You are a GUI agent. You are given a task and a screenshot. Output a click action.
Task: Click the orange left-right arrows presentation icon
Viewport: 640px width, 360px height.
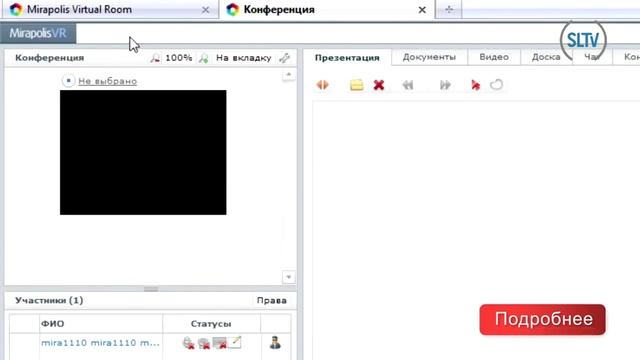click(322, 85)
